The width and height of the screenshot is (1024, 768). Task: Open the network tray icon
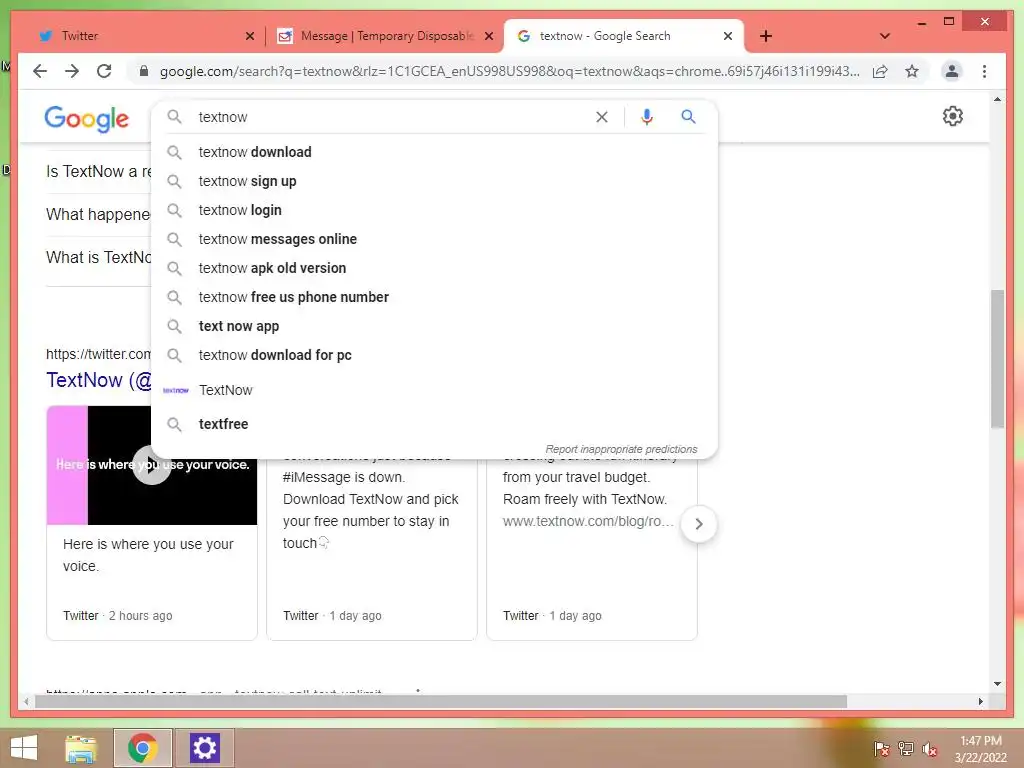coord(906,748)
